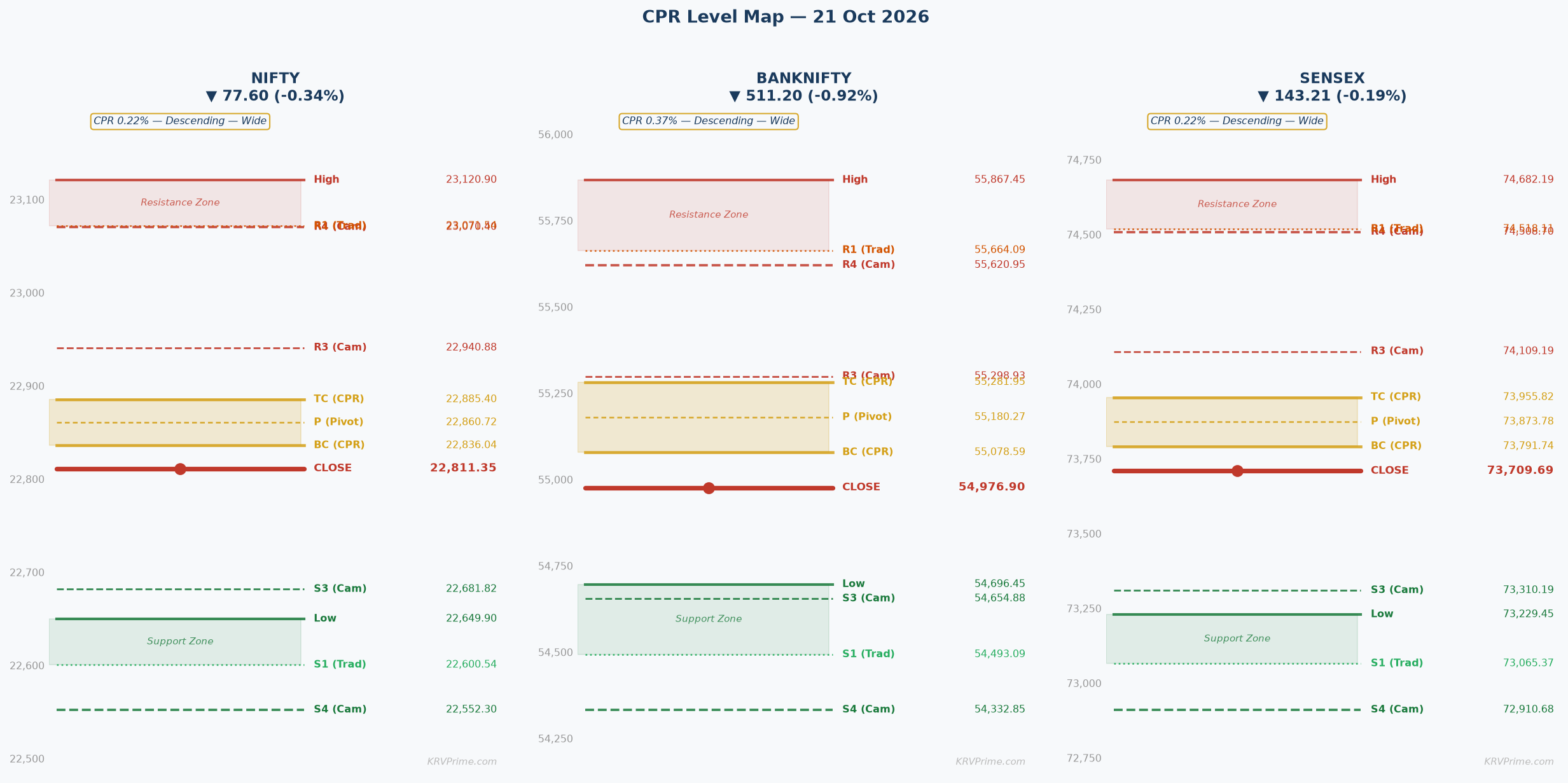
Task: Click NIFTY Low value 22,649.90
Action: 471,618
